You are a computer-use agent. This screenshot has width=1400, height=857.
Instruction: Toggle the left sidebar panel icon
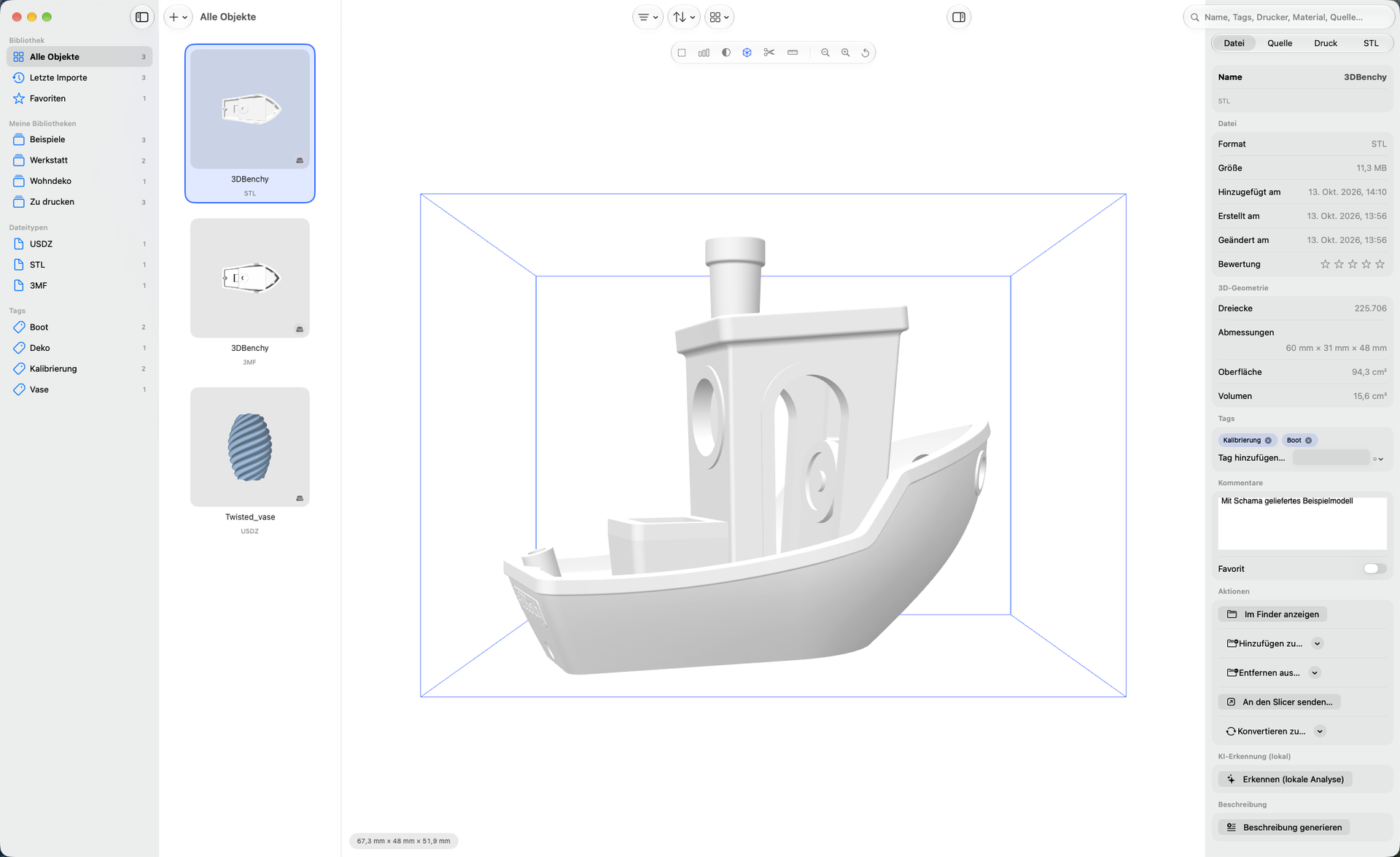[x=142, y=17]
